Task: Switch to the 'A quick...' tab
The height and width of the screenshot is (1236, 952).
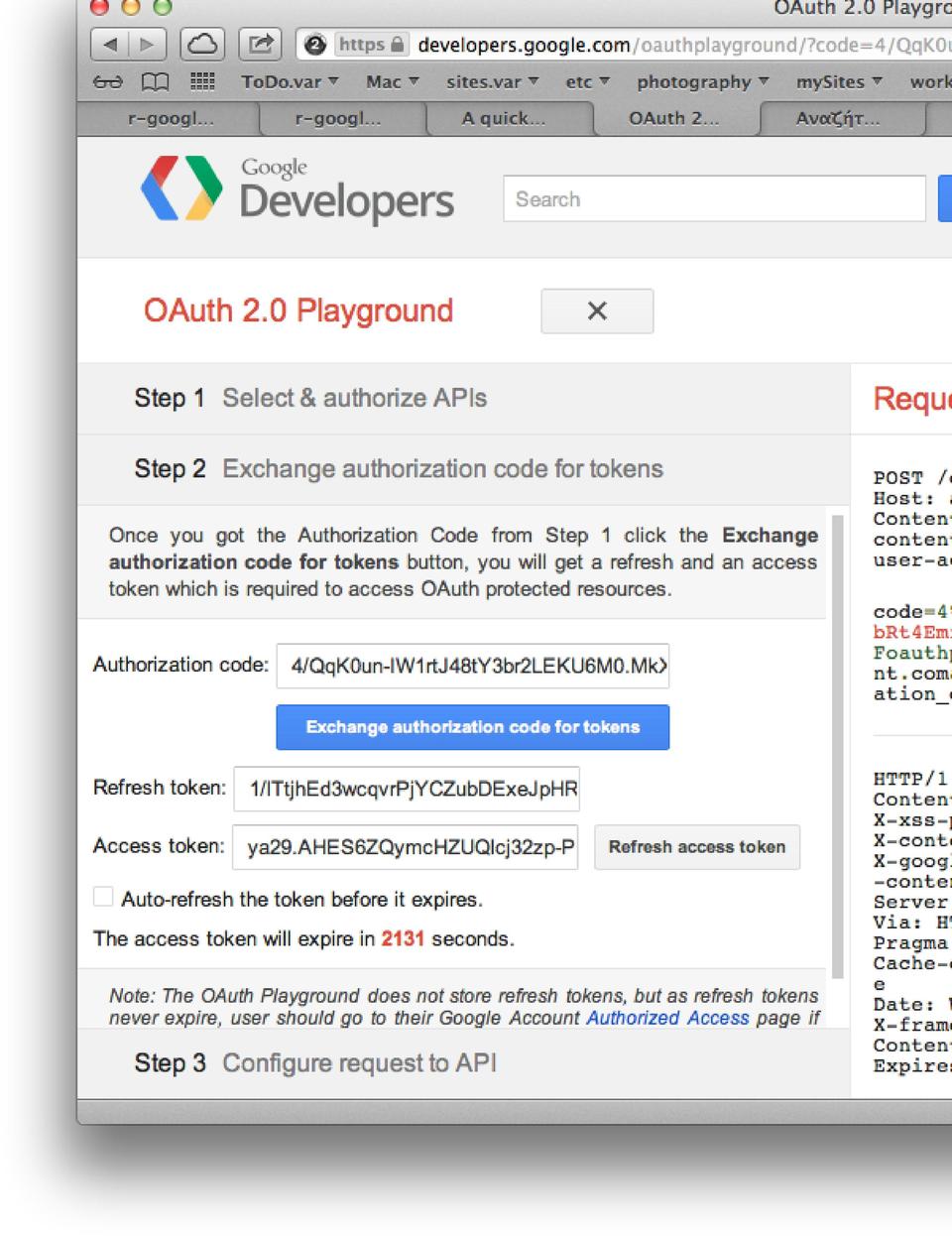Action: pos(504,119)
